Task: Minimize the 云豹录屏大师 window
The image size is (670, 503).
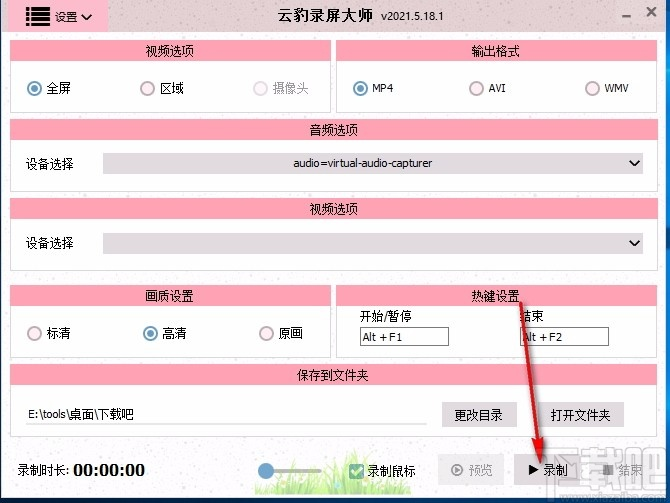Action: (x=626, y=16)
